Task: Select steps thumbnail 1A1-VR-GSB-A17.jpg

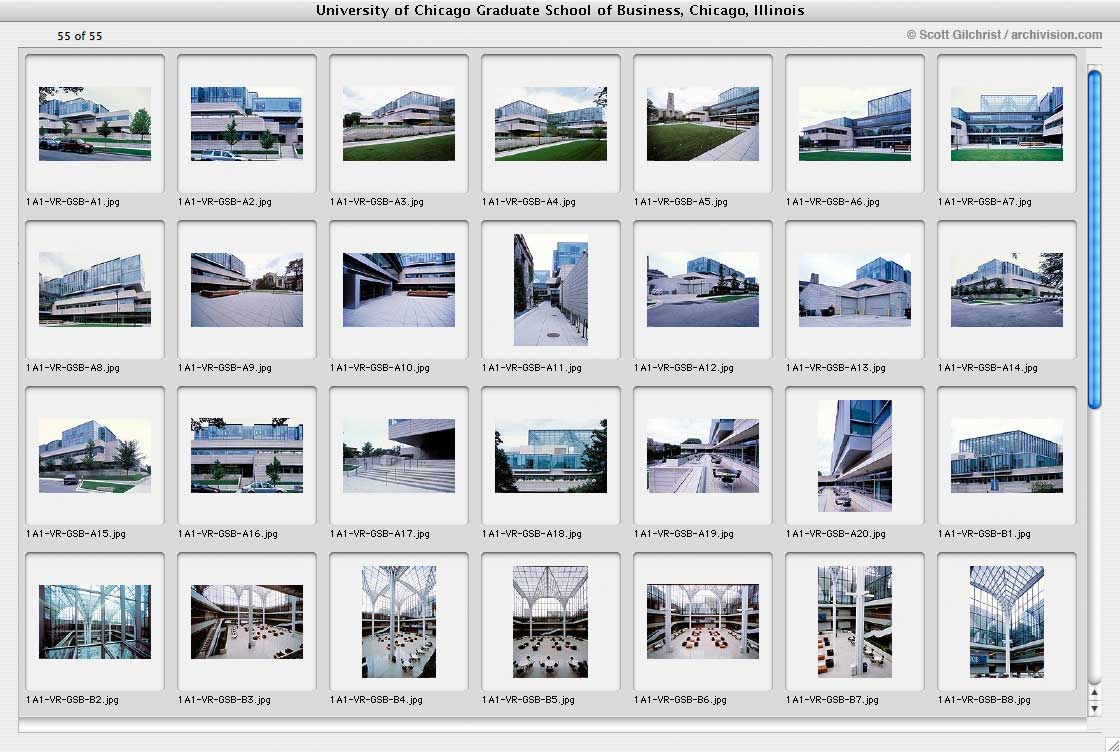Action: 399,456
